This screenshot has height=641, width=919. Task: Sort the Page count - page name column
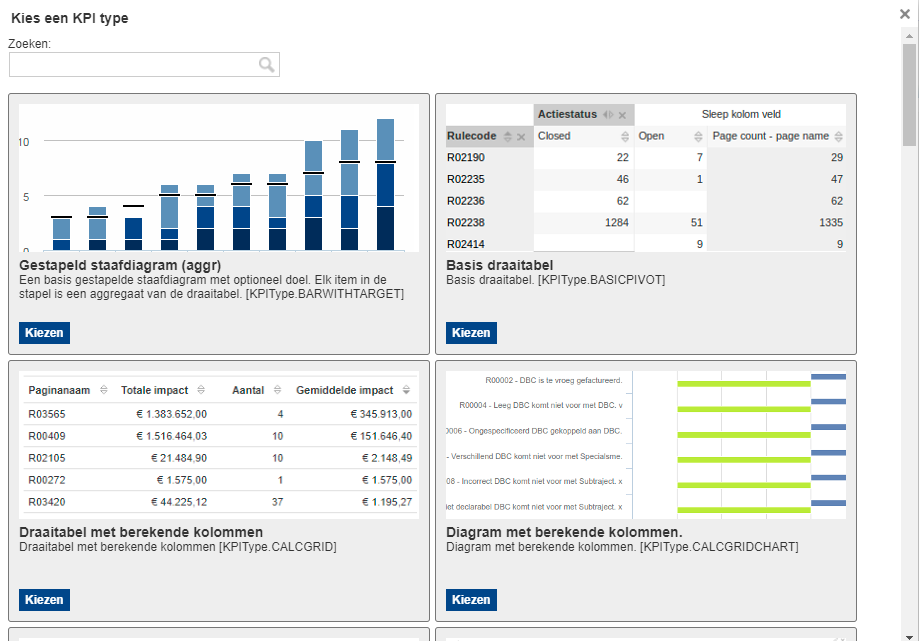coord(838,137)
